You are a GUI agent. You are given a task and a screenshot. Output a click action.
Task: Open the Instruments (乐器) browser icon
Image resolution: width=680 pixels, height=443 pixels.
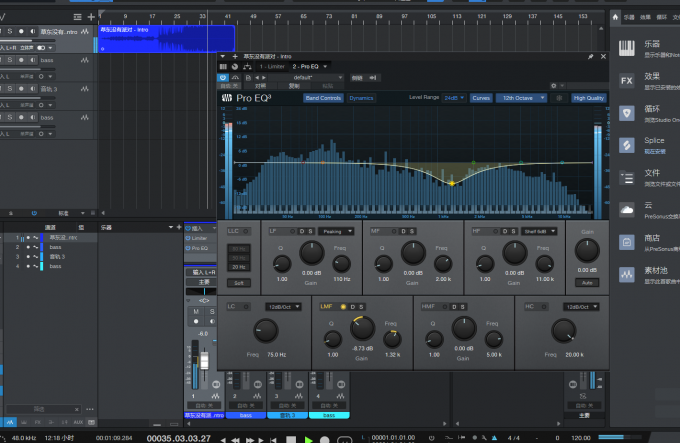tap(627, 48)
